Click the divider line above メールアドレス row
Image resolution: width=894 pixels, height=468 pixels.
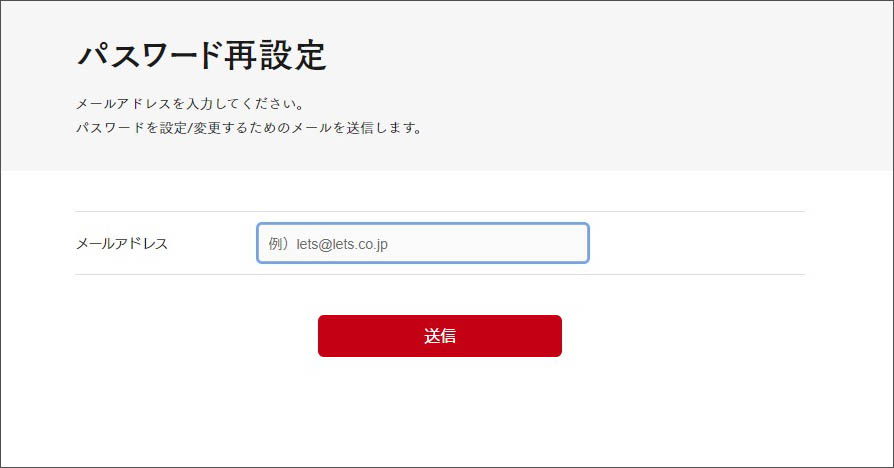440,211
